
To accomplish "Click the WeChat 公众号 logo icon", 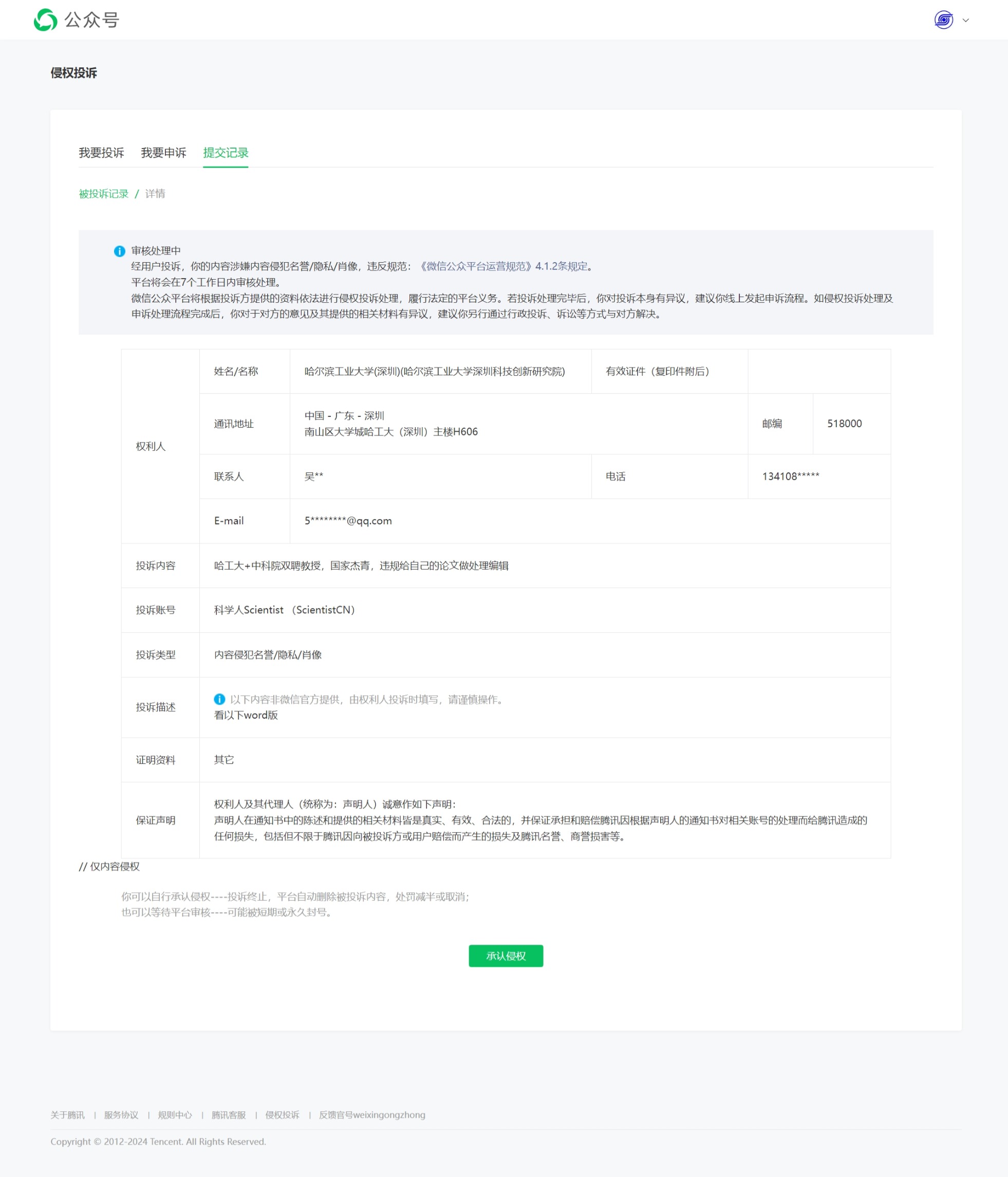I will [x=45, y=20].
